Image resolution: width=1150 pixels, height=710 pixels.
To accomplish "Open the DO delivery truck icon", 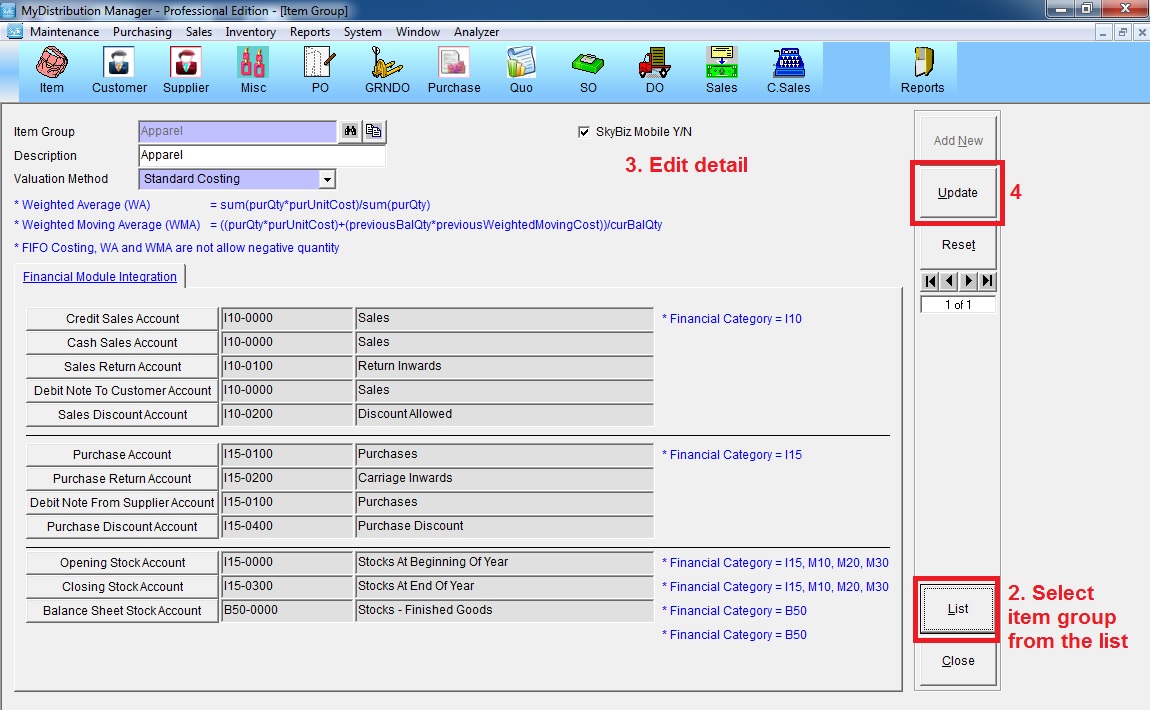I will tap(654, 70).
